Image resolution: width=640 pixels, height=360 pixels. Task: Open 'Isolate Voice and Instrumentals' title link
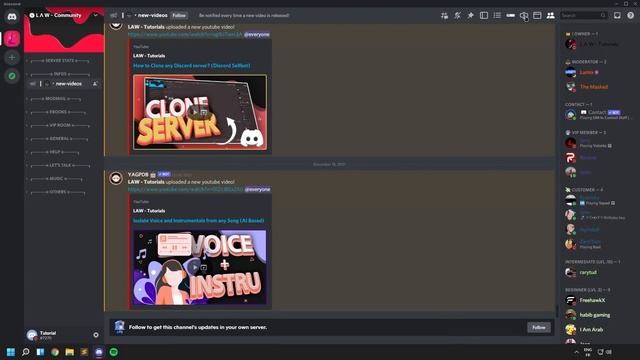pos(198,220)
